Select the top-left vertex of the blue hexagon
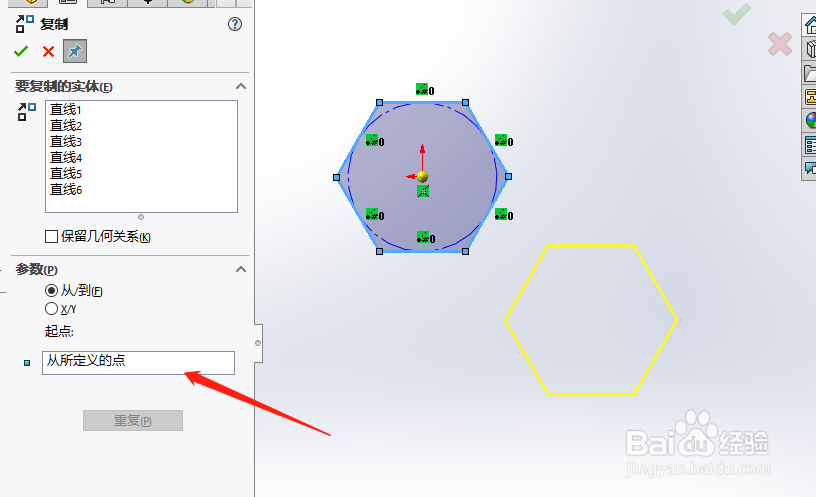The image size is (816, 497). 379,103
